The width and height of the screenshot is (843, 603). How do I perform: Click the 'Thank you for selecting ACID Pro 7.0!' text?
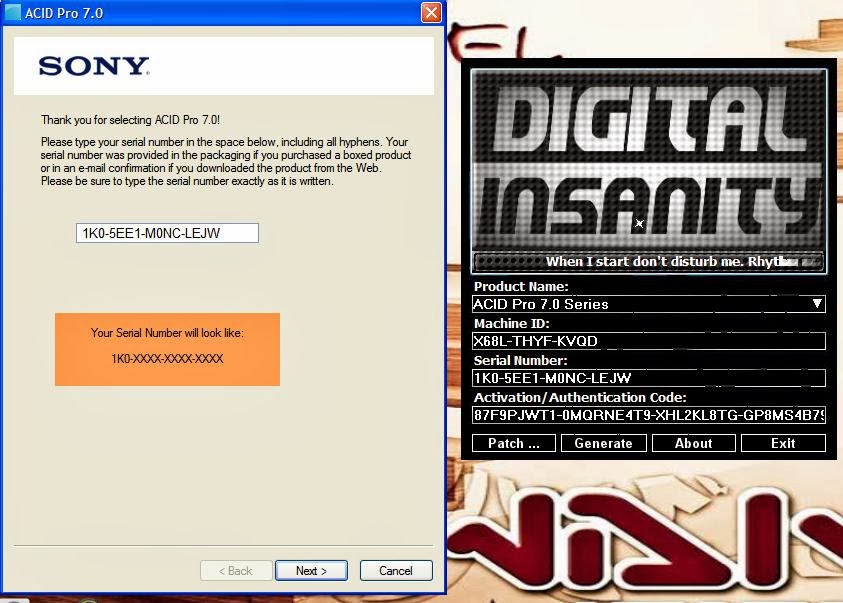point(131,120)
